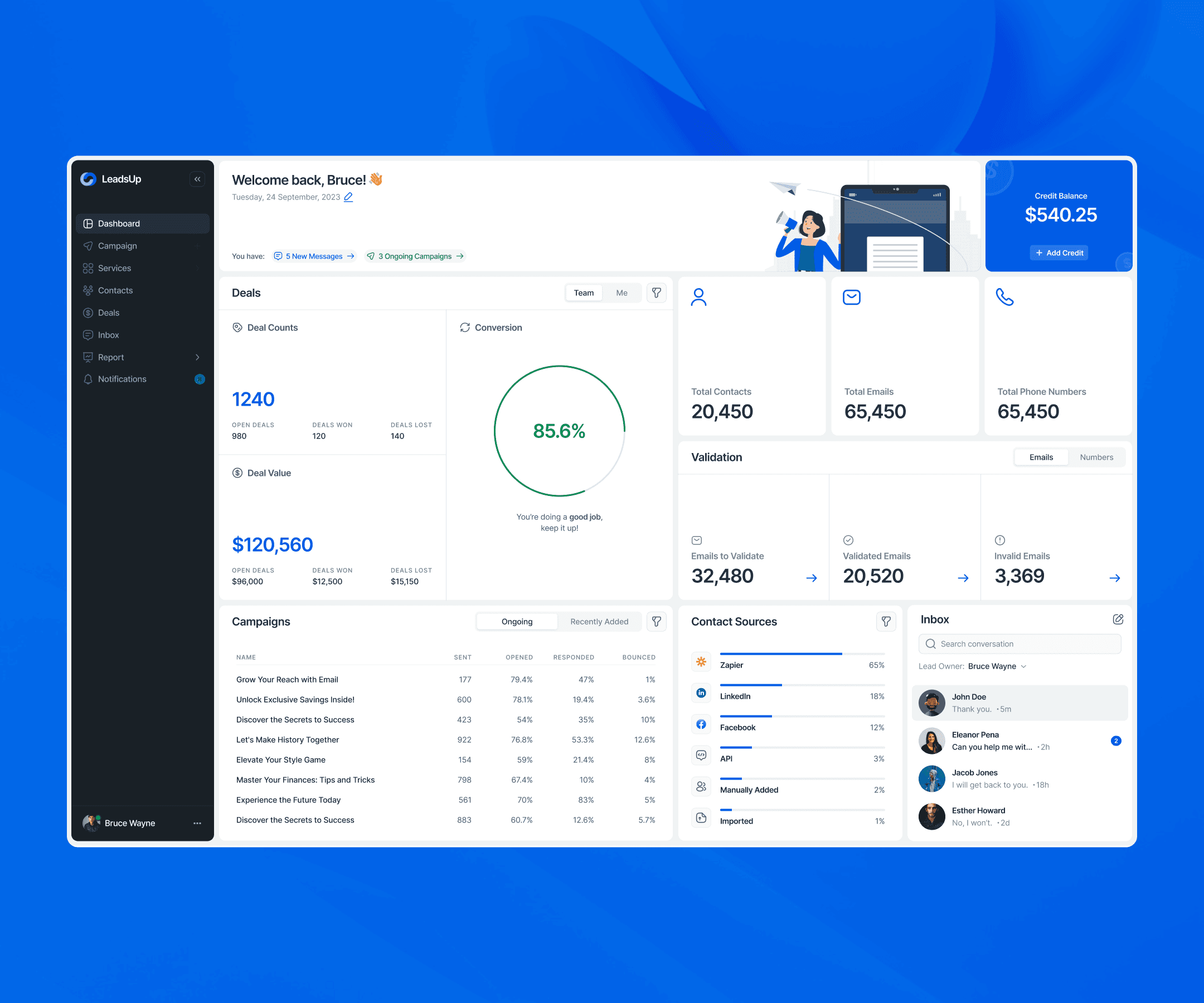Open Lead Owner Bruce Wayne dropdown
The height and width of the screenshot is (1003, 1204).
click(x=997, y=666)
